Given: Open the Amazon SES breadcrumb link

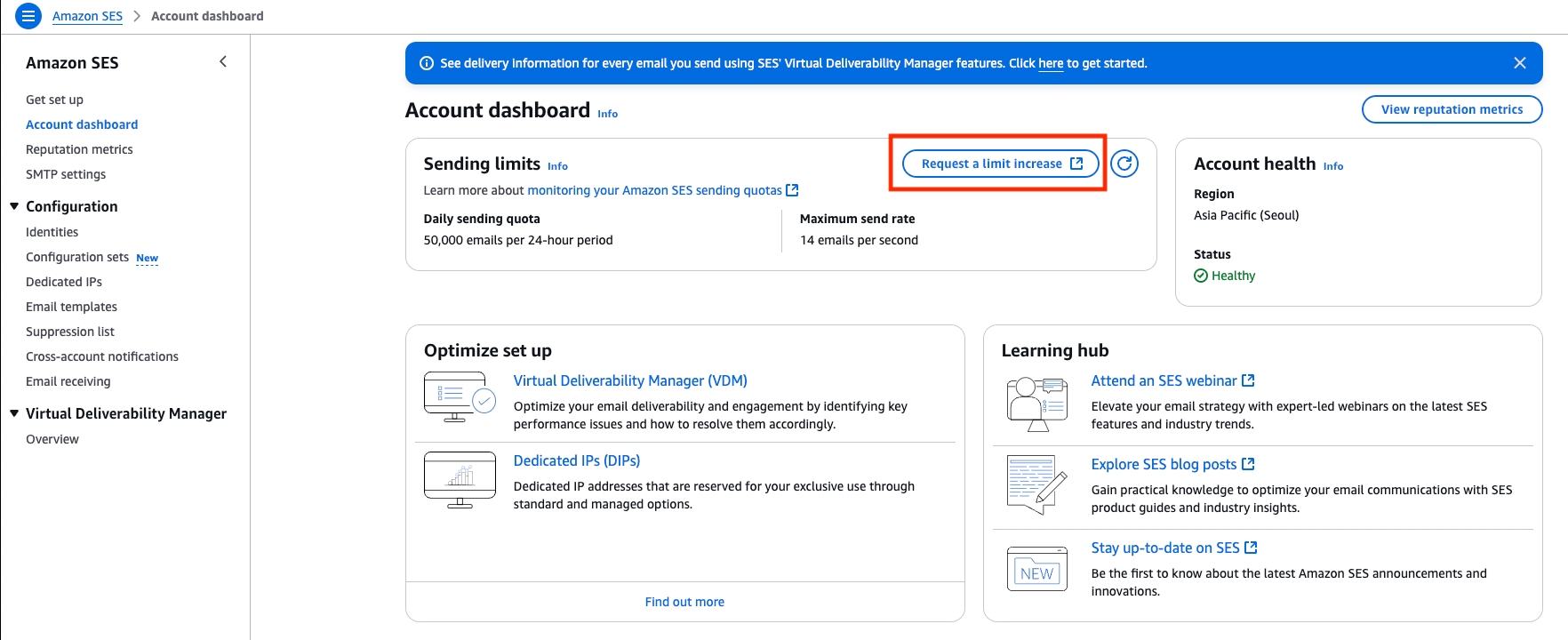Looking at the screenshot, I should pos(87,16).
